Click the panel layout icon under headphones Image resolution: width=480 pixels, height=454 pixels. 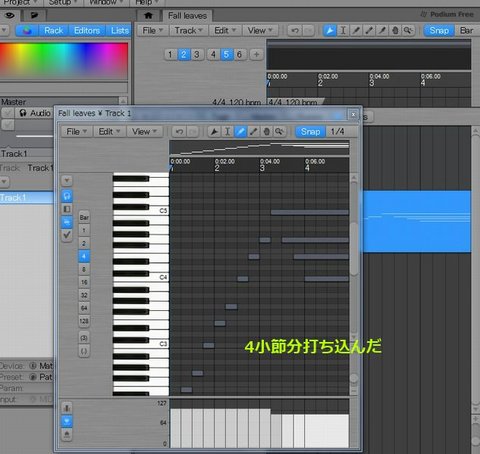67,209
